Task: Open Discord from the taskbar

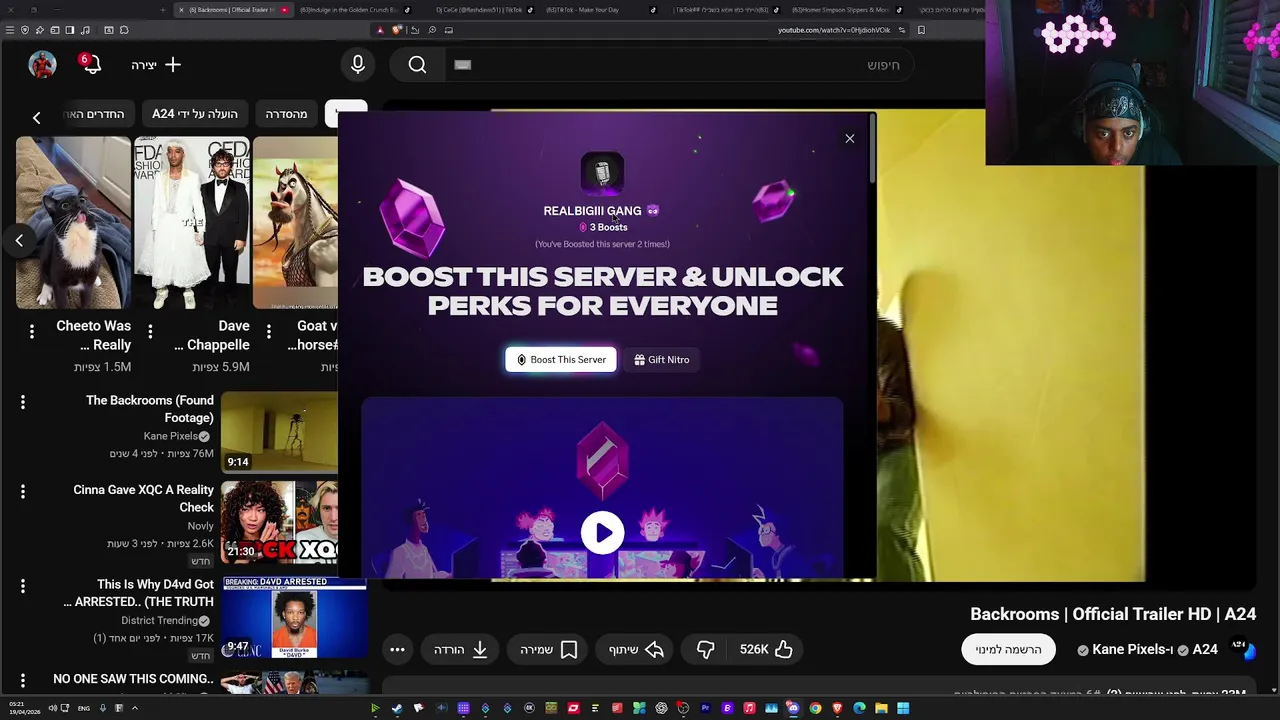Action: point(793,708)
